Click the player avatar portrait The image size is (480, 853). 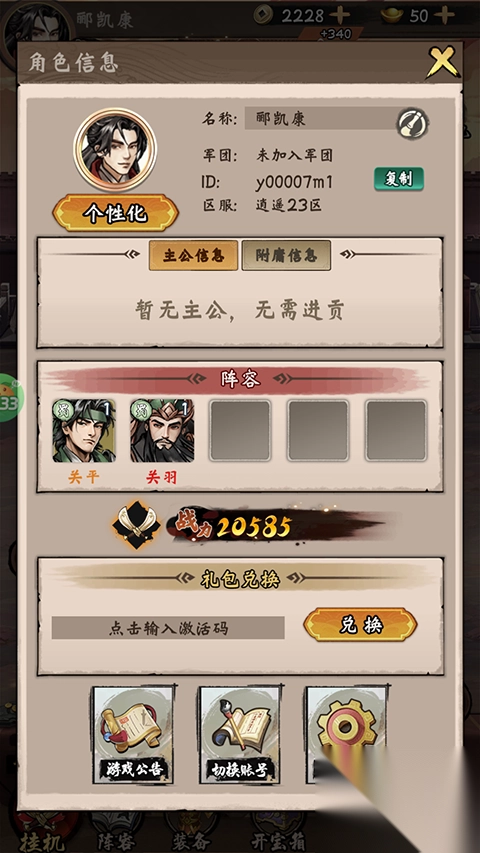point(115,149)
